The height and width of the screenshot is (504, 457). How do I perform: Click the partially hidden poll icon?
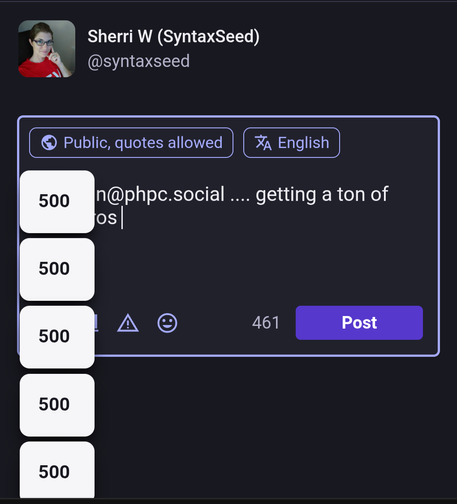(x=96, y=323)
